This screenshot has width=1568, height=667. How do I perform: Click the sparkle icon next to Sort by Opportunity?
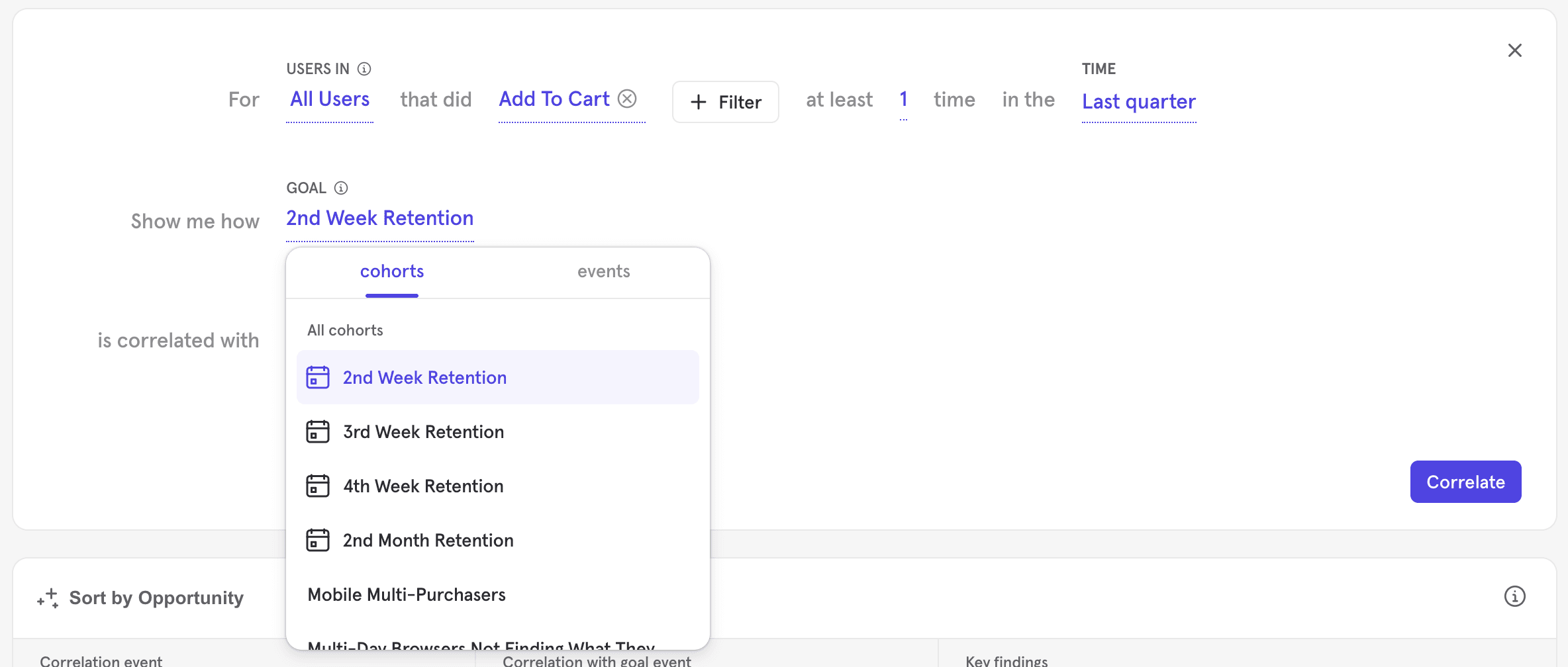tap(46, 597)
